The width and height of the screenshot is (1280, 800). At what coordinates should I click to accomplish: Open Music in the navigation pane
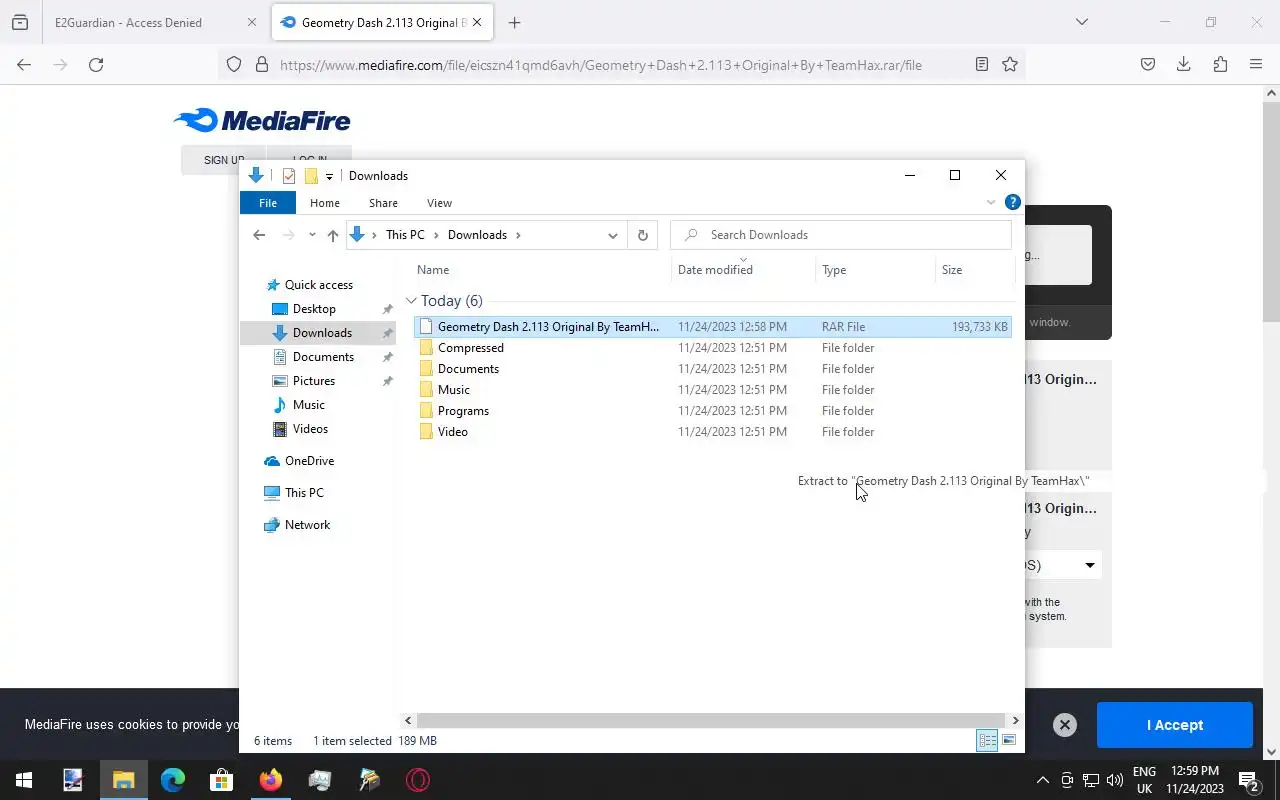(x=308, y=405)
